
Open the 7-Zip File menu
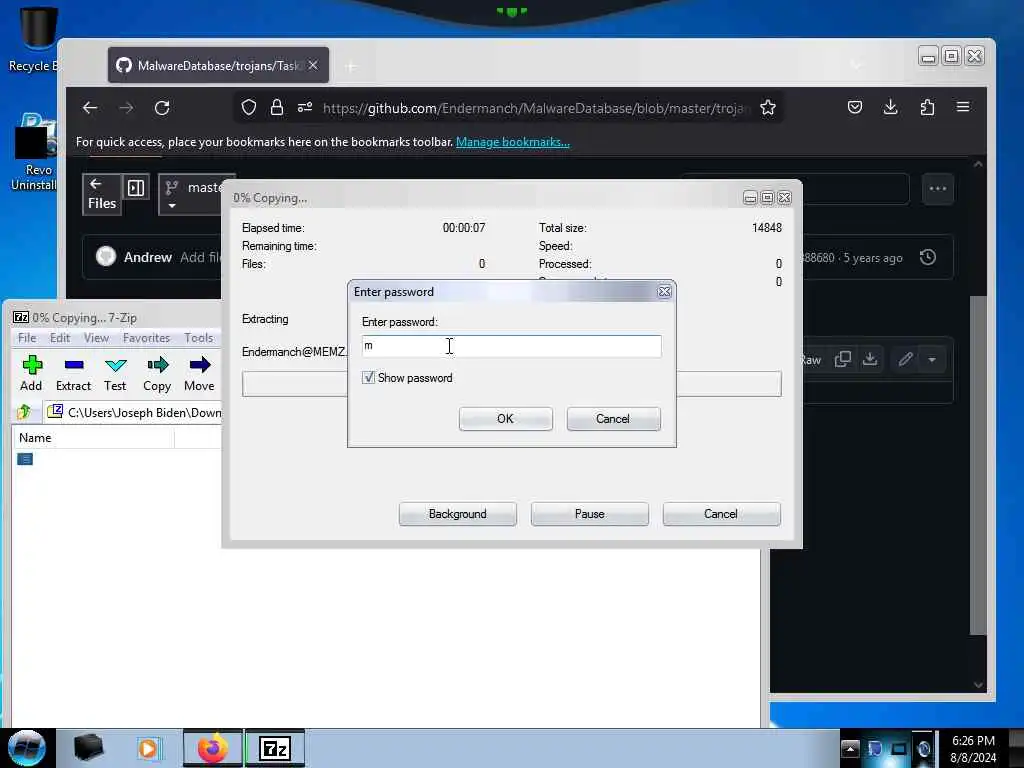[x=27, y=338]
